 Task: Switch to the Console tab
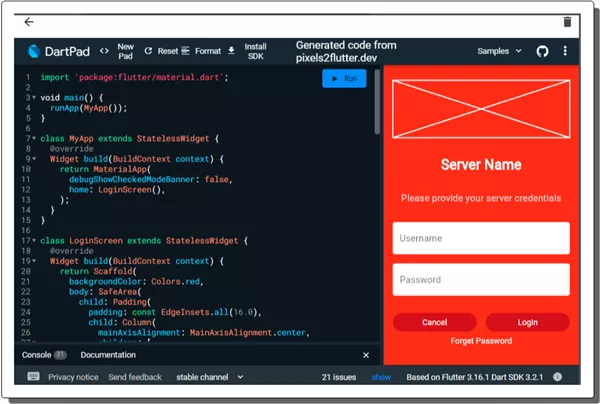tap(44, 355)
